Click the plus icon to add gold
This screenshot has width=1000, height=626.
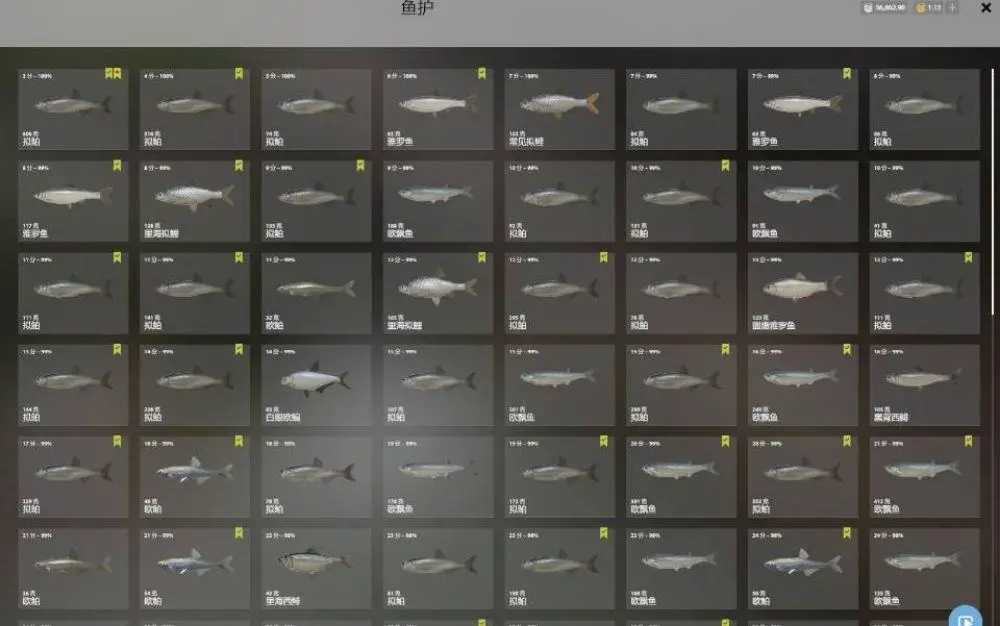952,8
